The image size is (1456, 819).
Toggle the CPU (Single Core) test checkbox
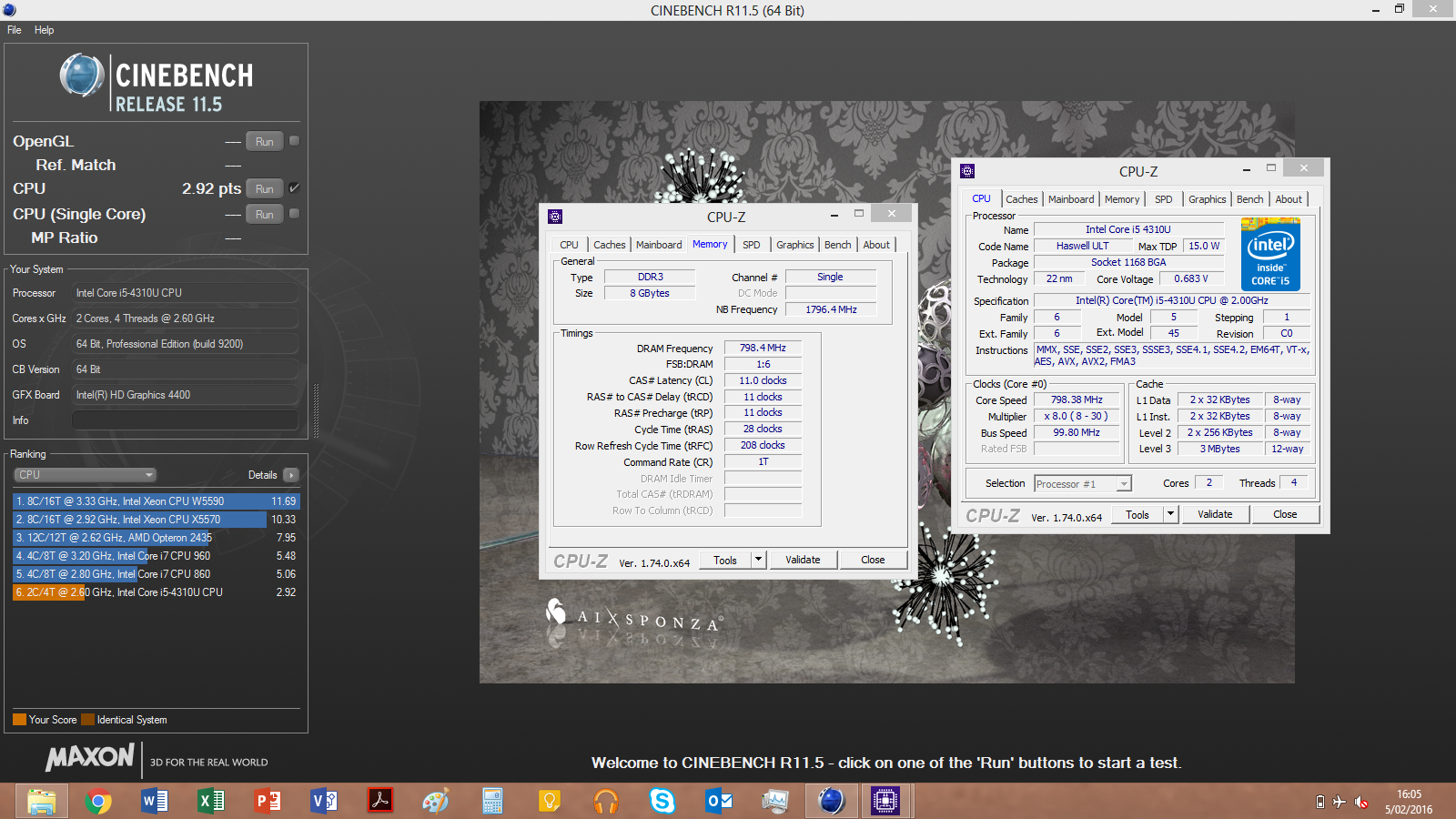294,214
